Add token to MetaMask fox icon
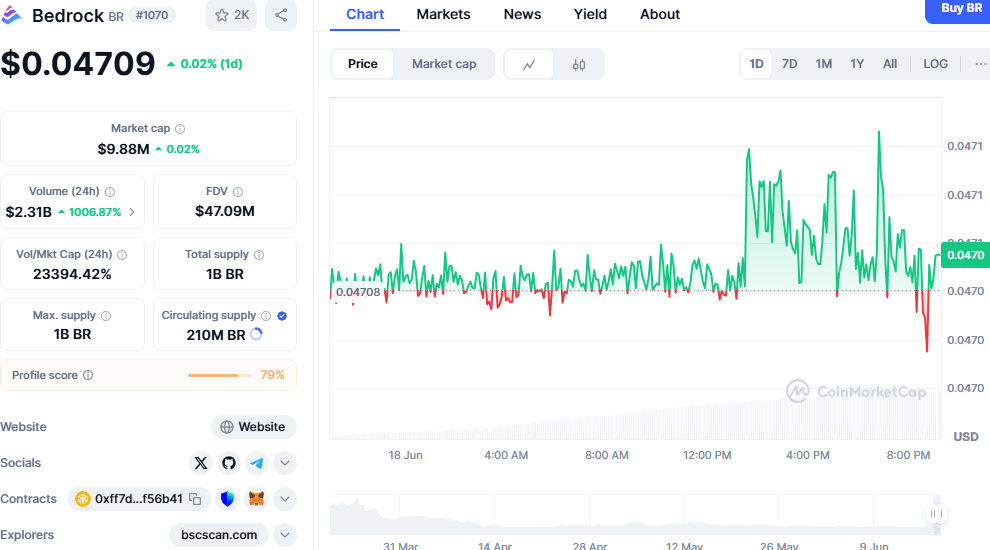 coord(256,499)
